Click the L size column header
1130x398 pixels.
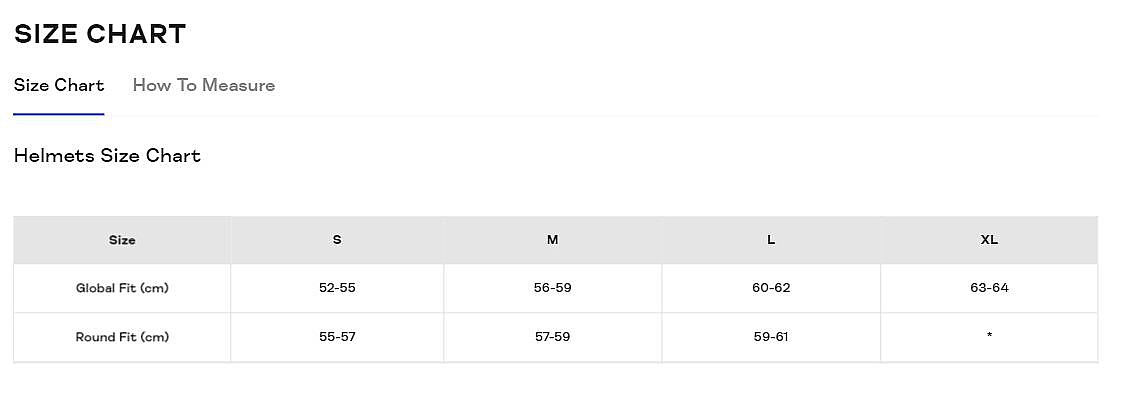(771, 240)
